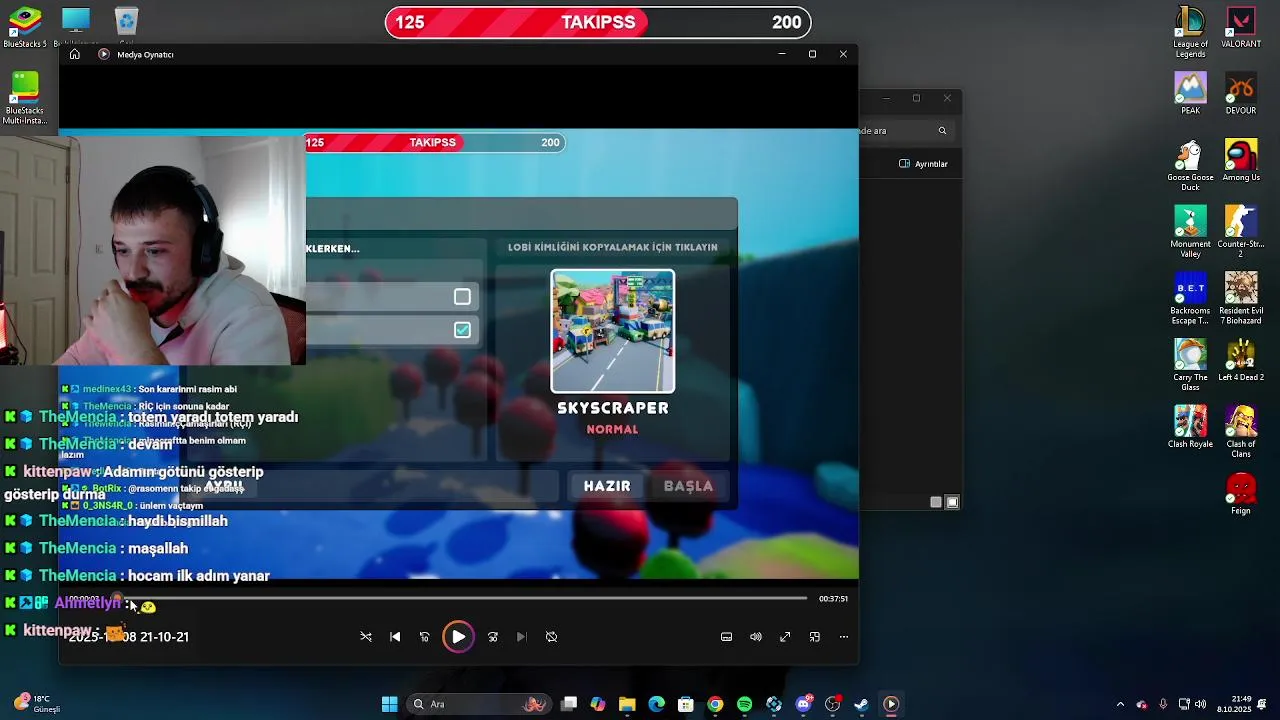This screenshot has width=1280, height=720.
Task: Select the Clash of Clans icon
Action: coord(1241,432)
